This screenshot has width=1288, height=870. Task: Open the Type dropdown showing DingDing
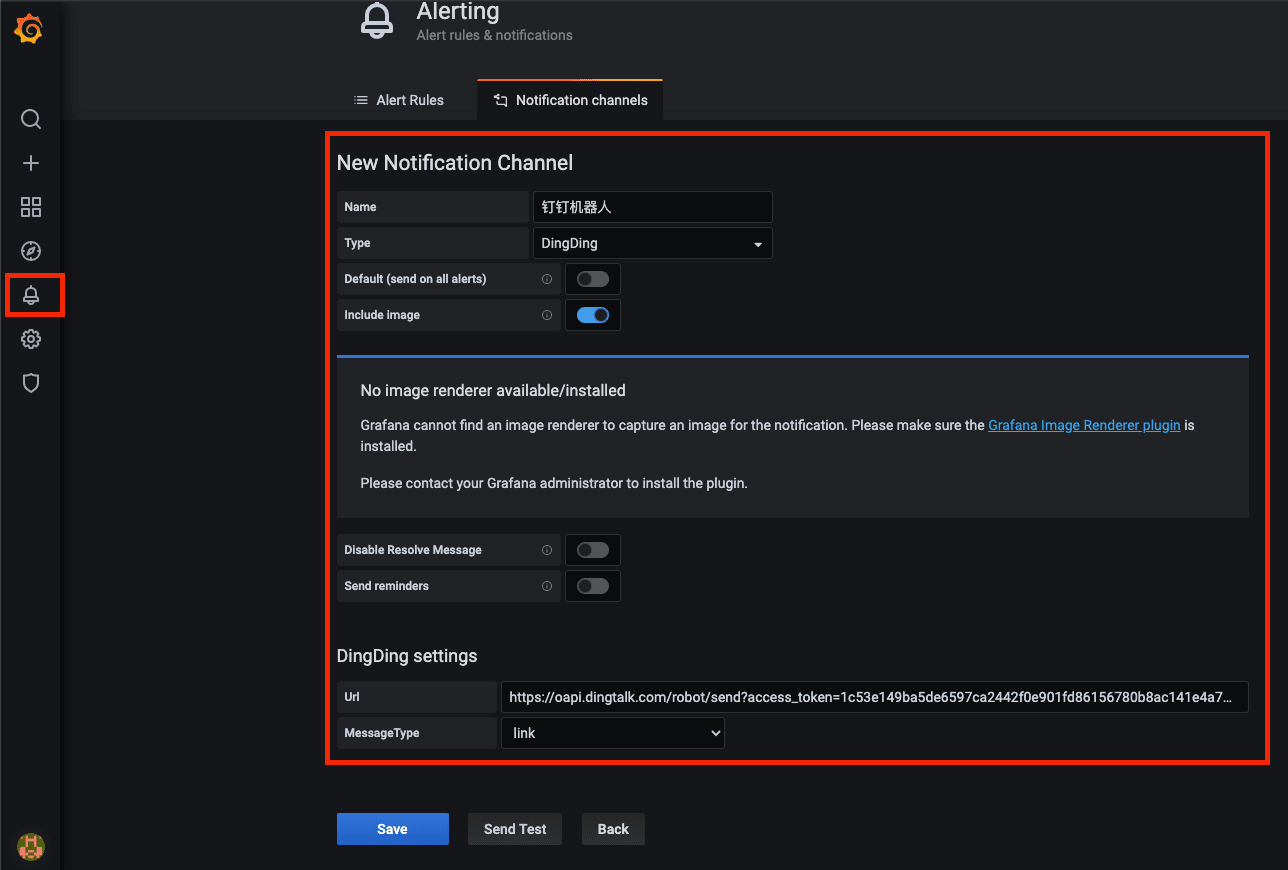[653, 243]
